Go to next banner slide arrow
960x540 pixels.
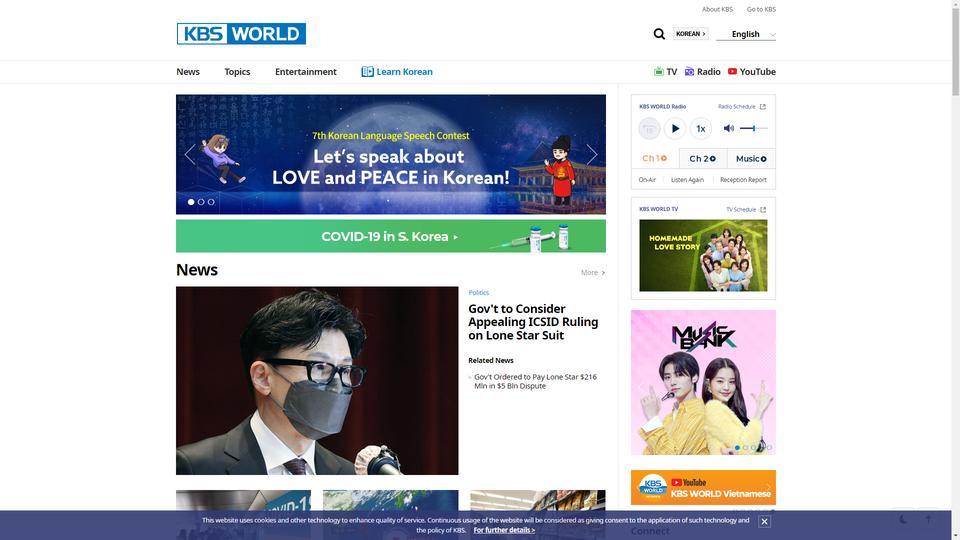[x=591, y=154]
